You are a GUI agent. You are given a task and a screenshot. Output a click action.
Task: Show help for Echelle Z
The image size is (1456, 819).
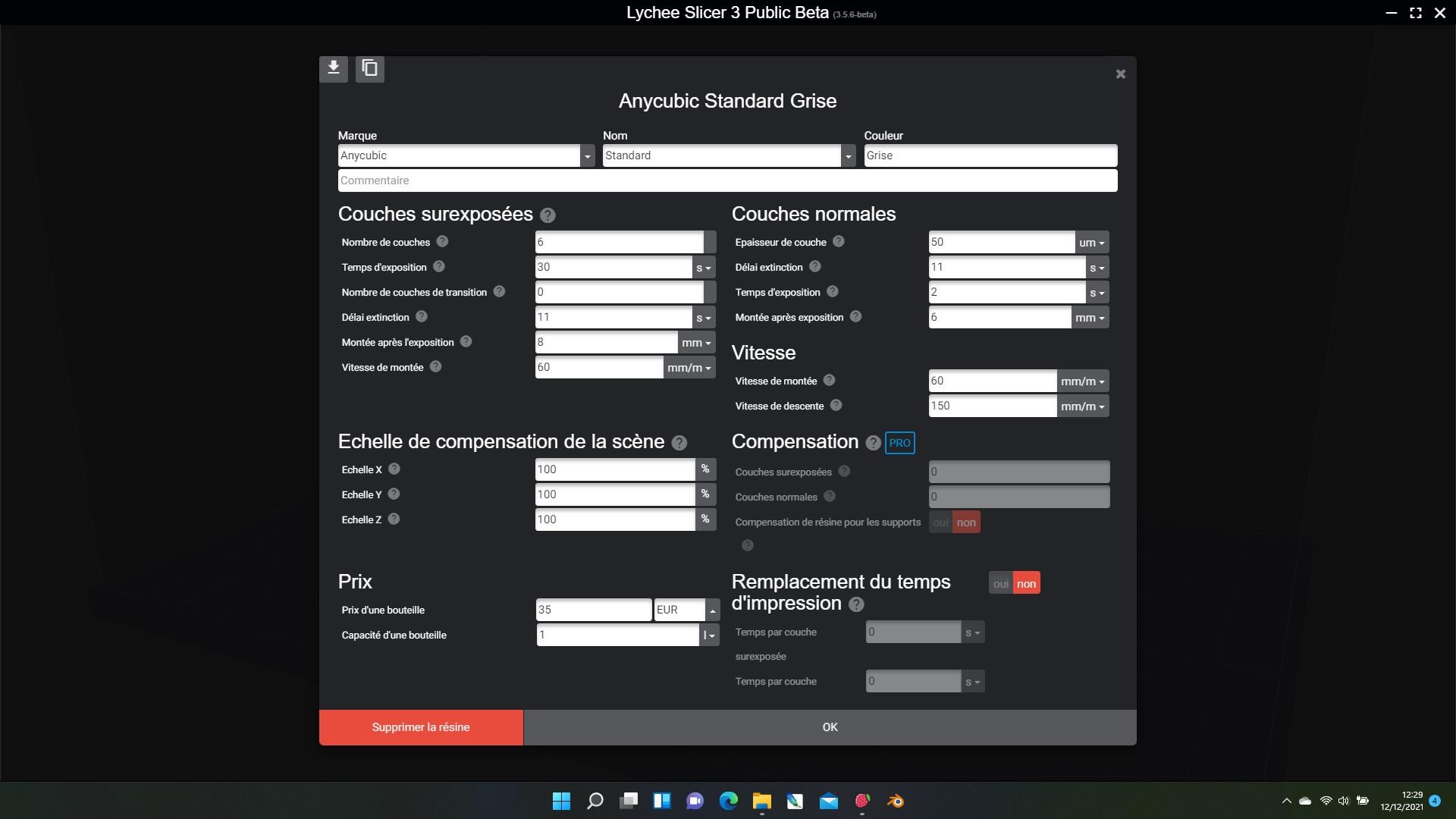[x=394, y=519]
